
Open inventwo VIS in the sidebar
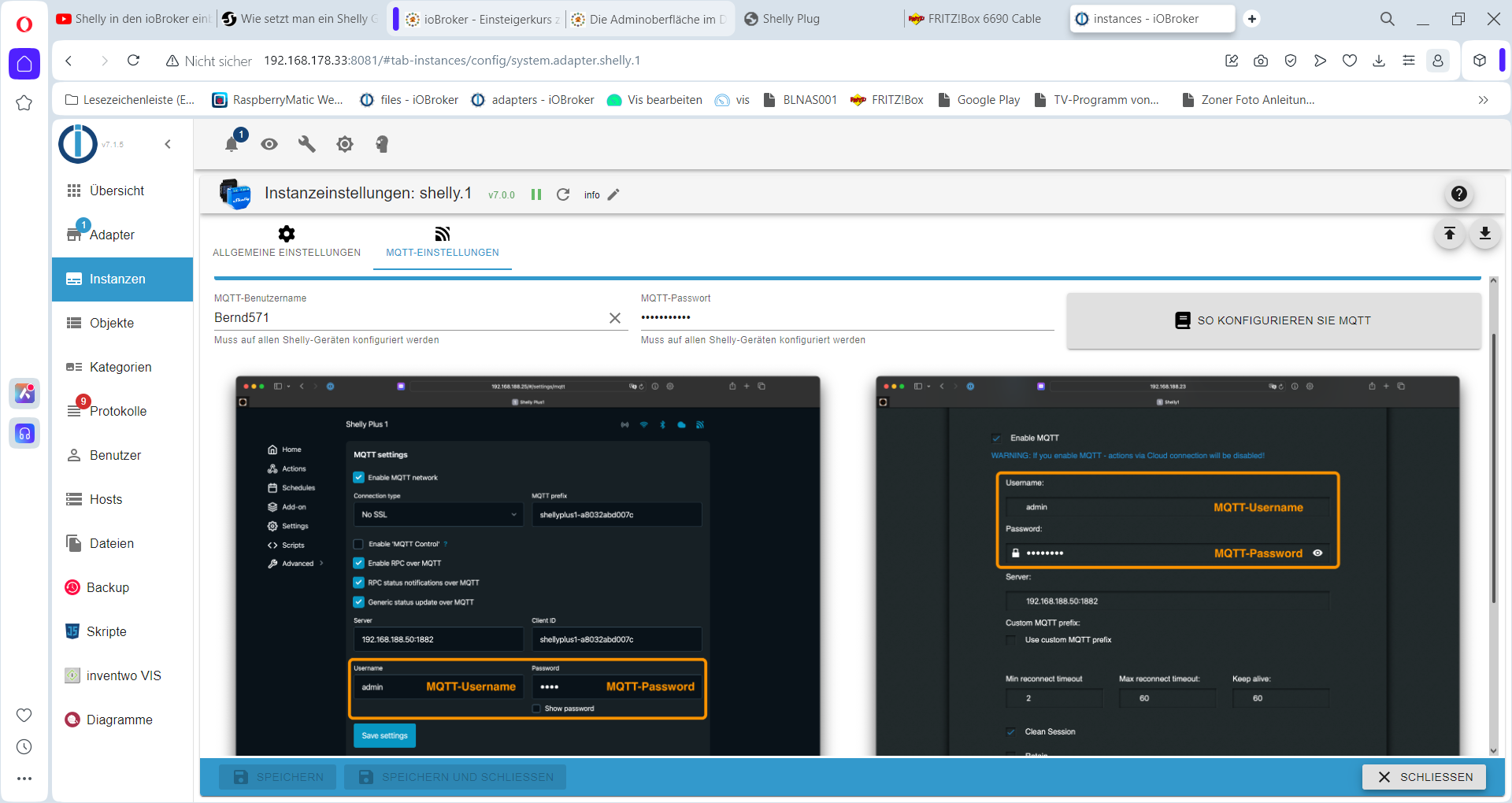point(122,675)
